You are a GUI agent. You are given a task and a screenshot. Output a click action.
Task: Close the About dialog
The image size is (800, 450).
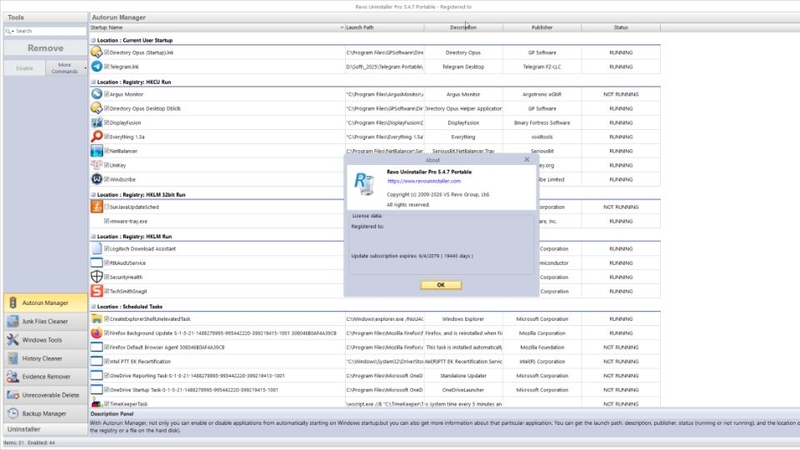point(527,160)
